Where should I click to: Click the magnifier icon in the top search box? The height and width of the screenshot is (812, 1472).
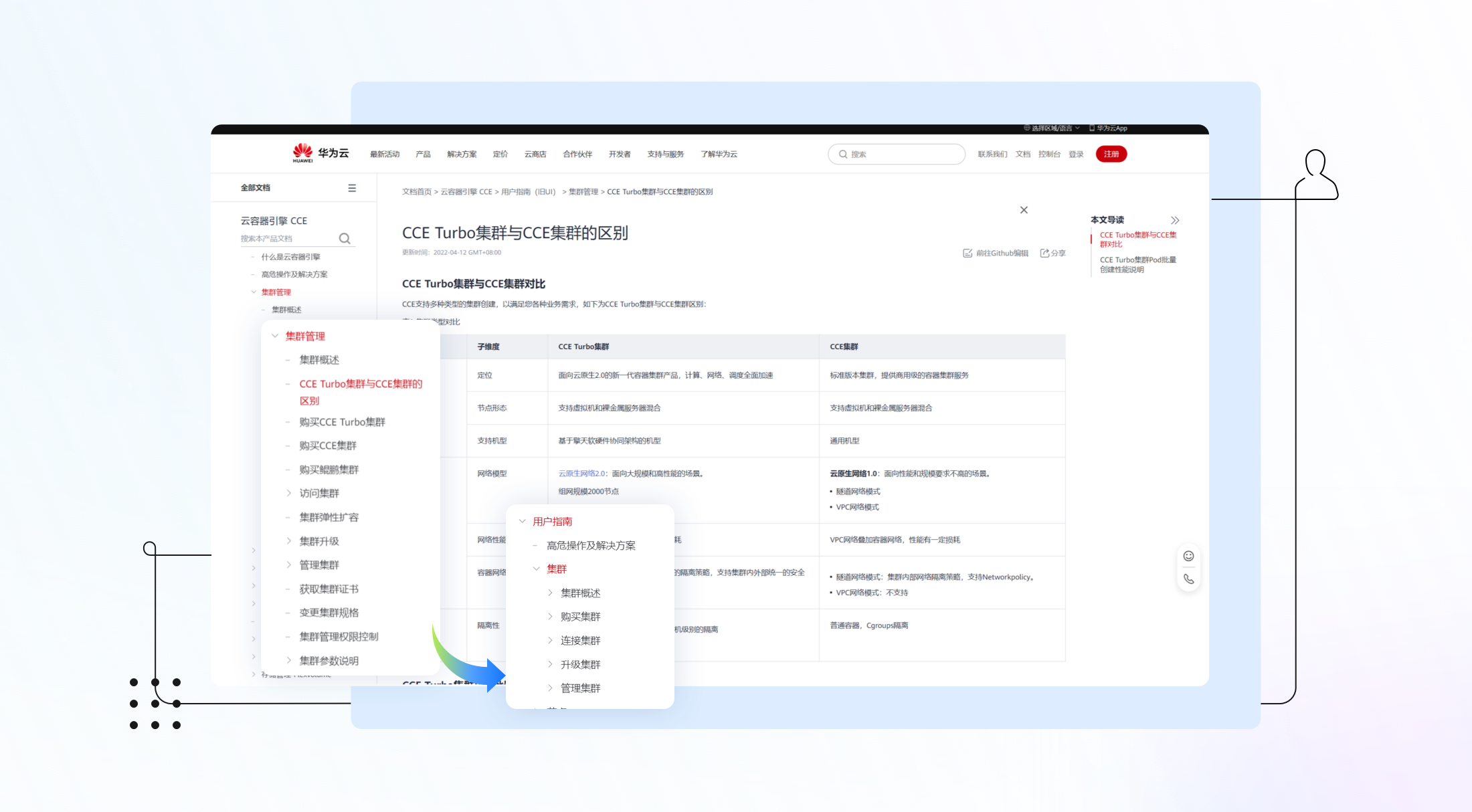pos(843,155)
